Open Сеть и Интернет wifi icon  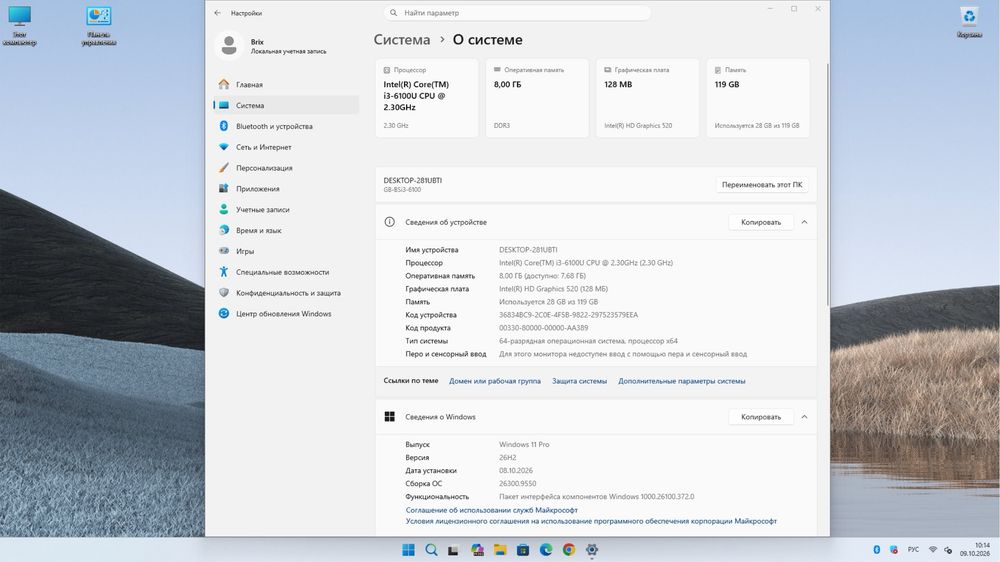[224, 147]
